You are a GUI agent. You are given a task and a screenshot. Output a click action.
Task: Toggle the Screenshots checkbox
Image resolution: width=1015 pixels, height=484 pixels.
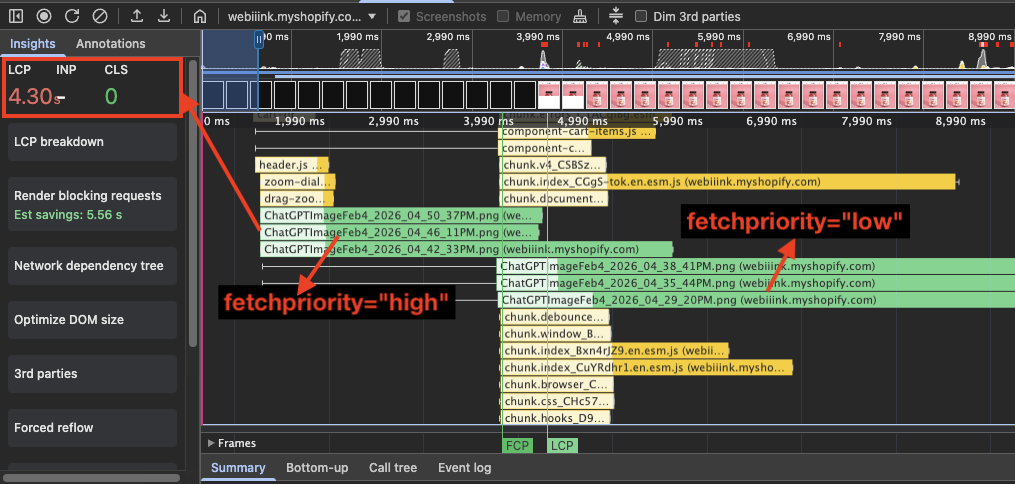pyautogui.click(x=404, y=17)
